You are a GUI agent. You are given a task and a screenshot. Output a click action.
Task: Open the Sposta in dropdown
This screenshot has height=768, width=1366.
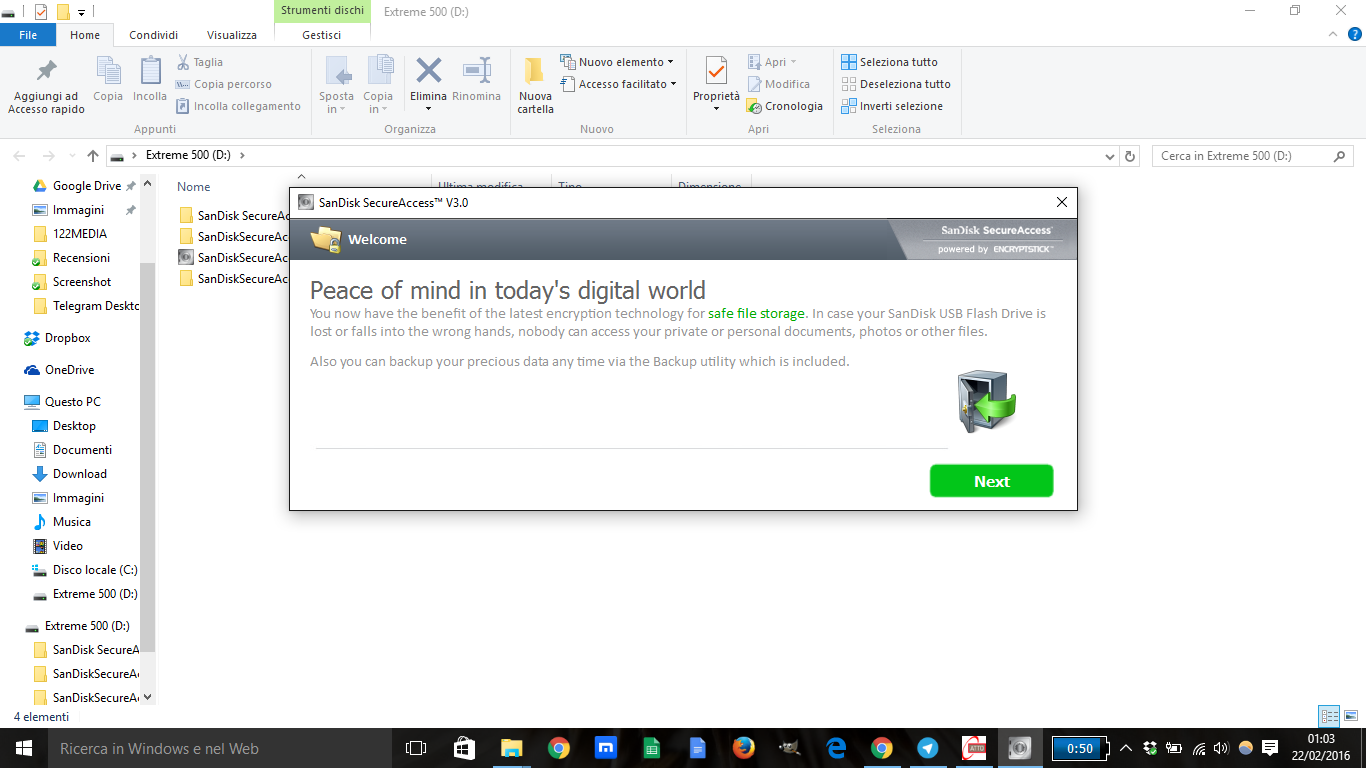337,86
